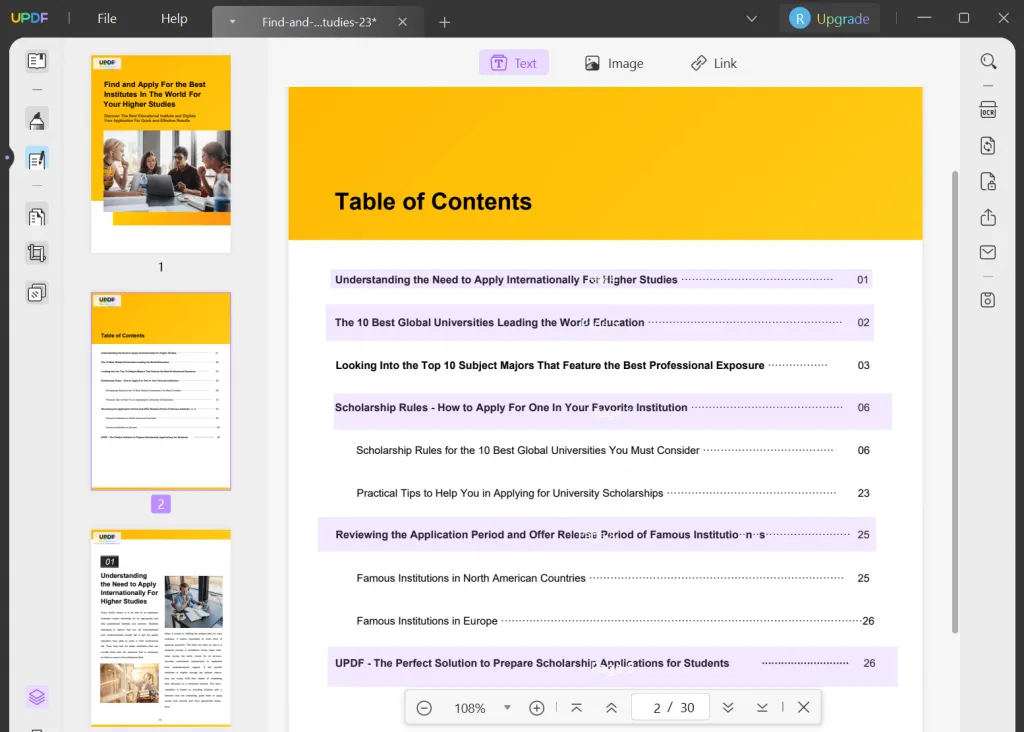Select the Crop Pages tool
Image resolution: width=1024 pixels, height=732 pixels.
[37, 254]
